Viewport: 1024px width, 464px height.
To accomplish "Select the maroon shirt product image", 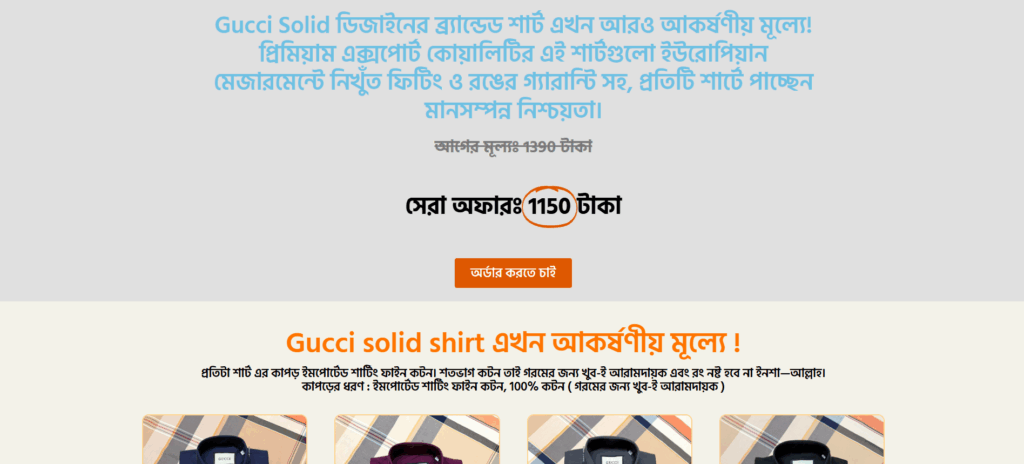I will 417,439.
